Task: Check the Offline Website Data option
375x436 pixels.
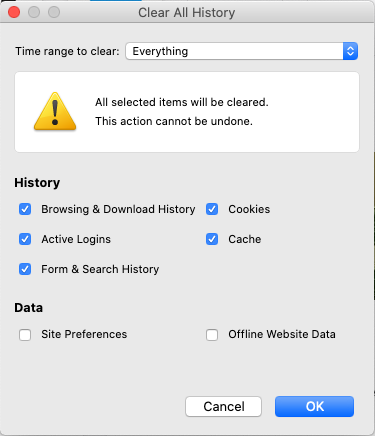Action: (212, 334)
